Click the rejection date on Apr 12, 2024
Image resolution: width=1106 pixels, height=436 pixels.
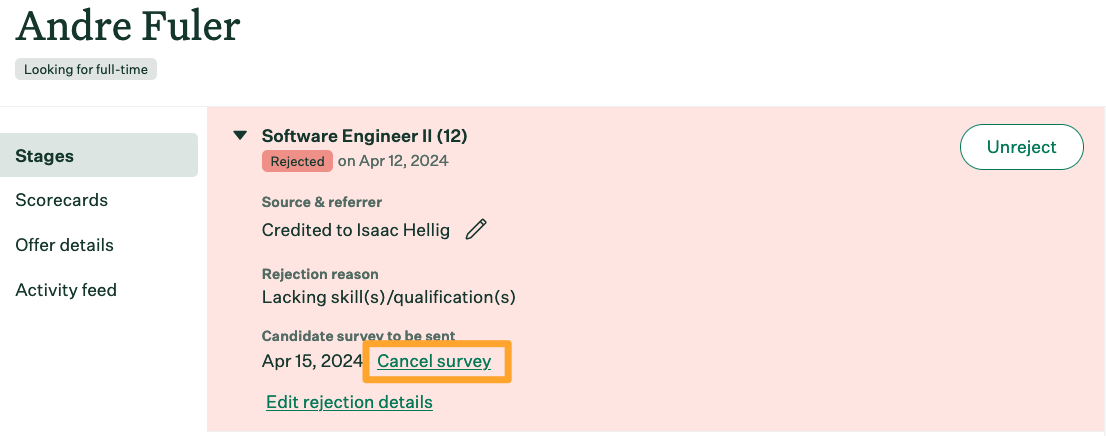(x=393, y=161)
